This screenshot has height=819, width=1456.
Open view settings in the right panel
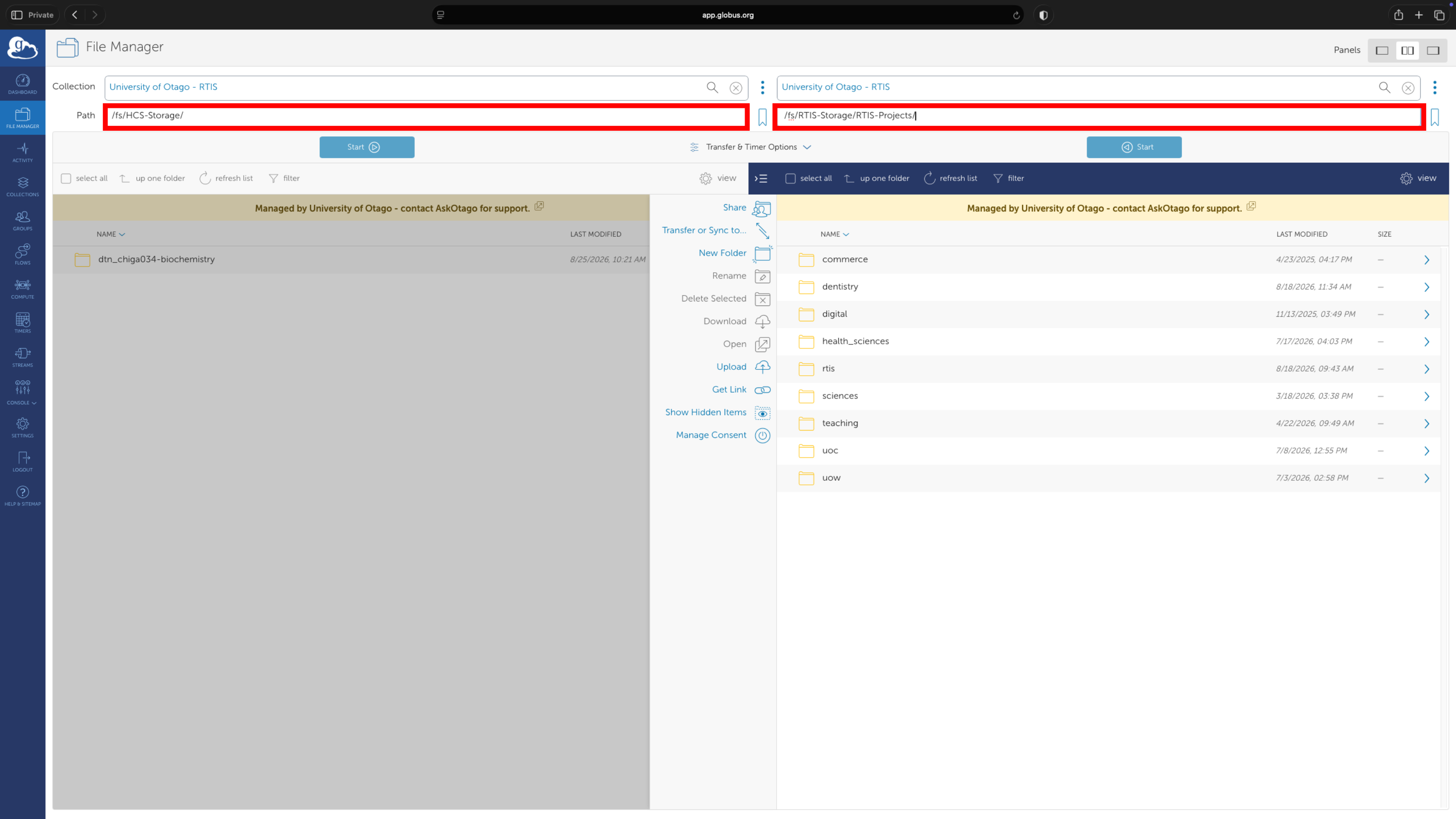tap(1418, 178)
